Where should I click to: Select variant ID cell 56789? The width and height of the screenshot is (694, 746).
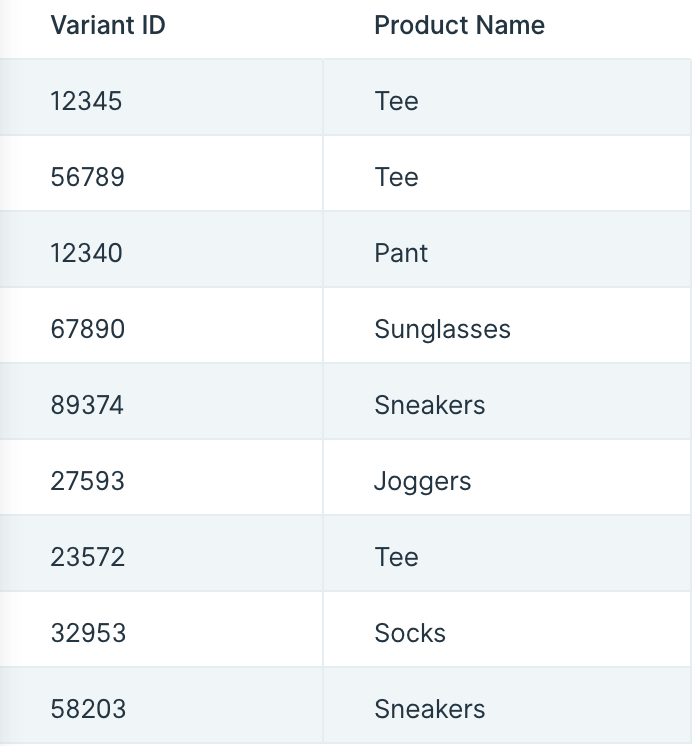click(161, 174)
